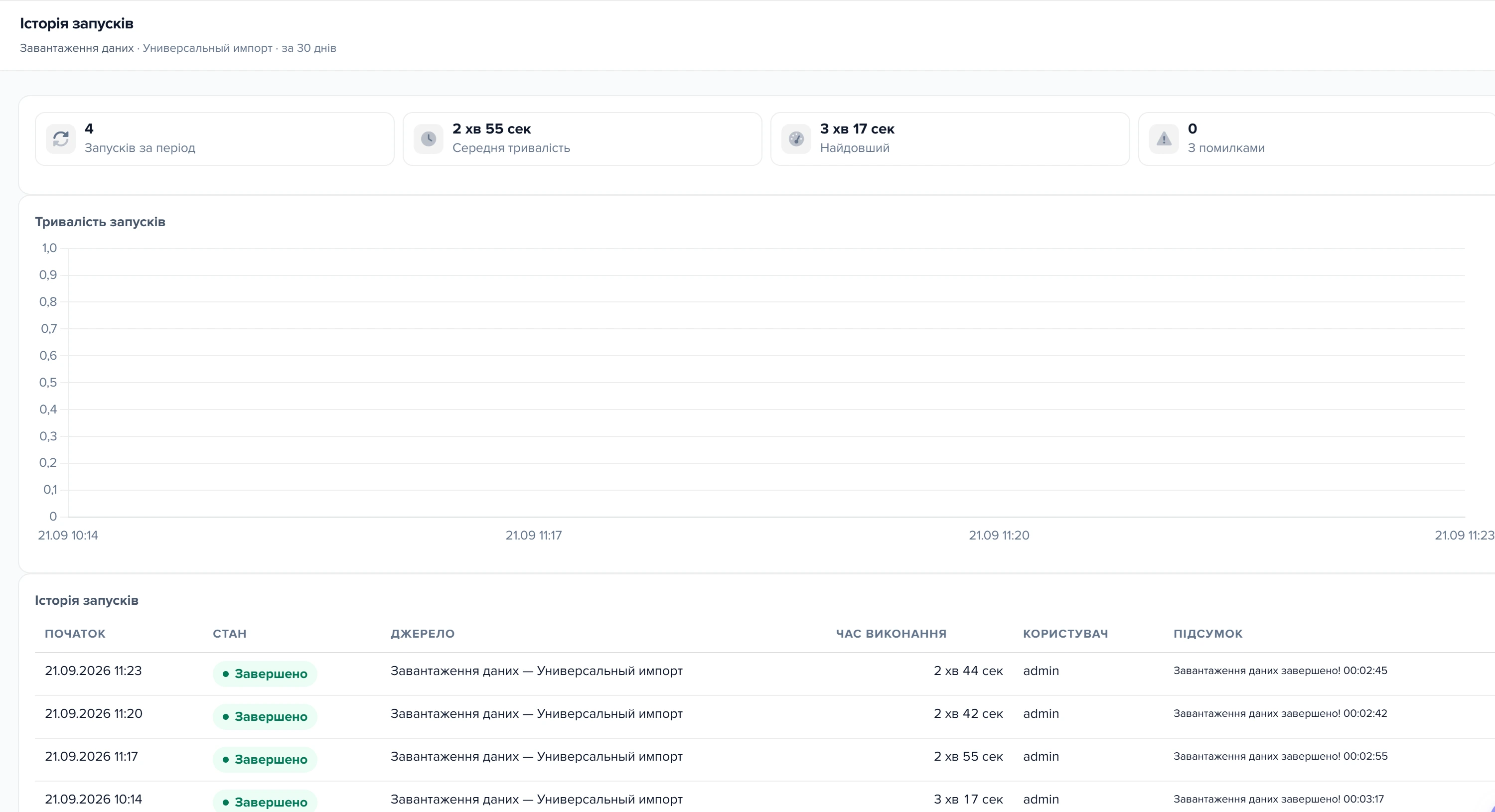This screenshot has width=1495, height=812.
Task: Click the admin user cell in the 11:20 row
Action: pos(1041,713)
